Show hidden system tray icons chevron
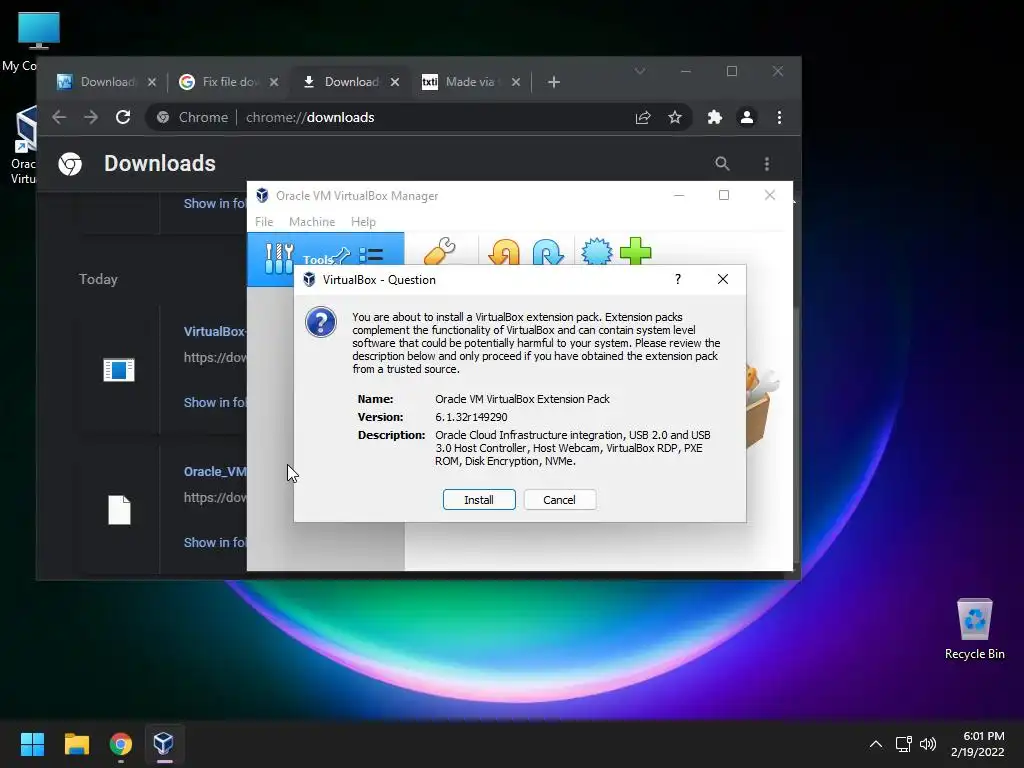The width and height of the screenshot is (1024, 768). coord(876,744)
